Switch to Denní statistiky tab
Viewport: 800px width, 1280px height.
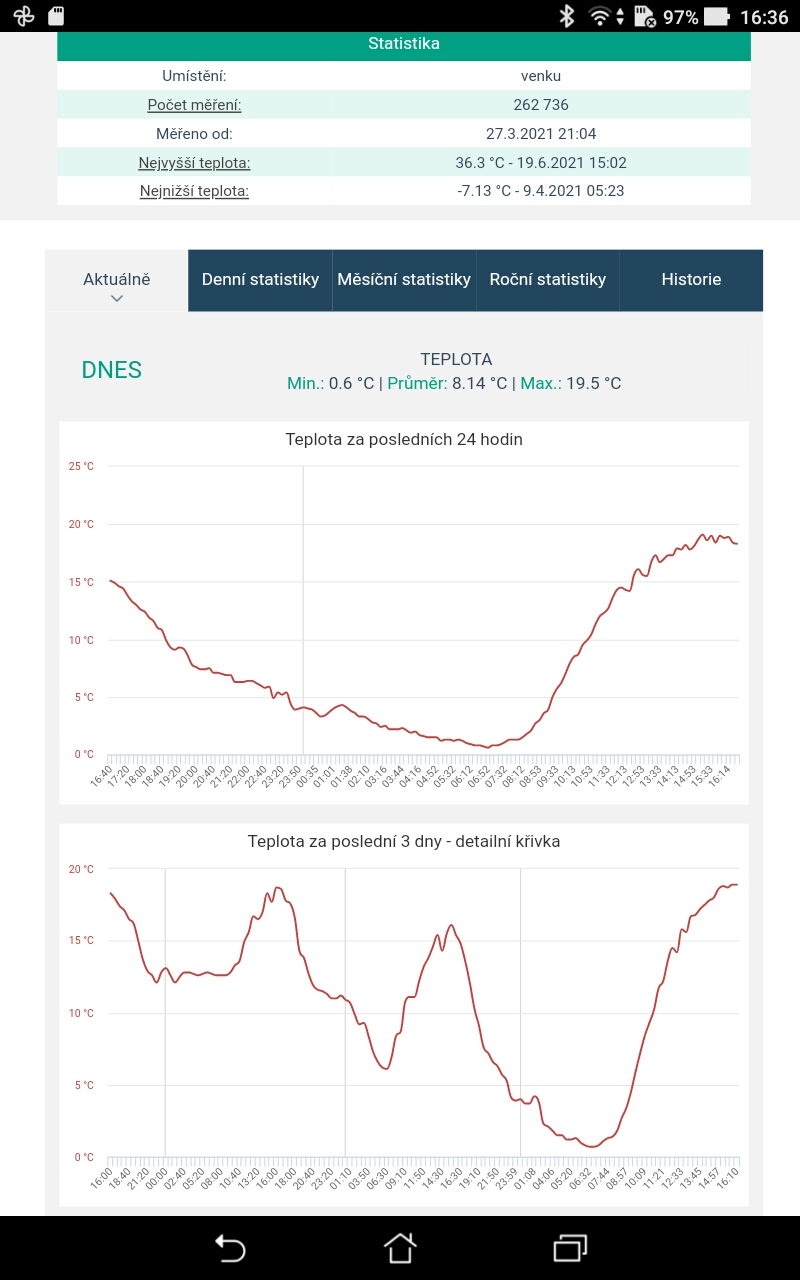(x=260, y=280)
